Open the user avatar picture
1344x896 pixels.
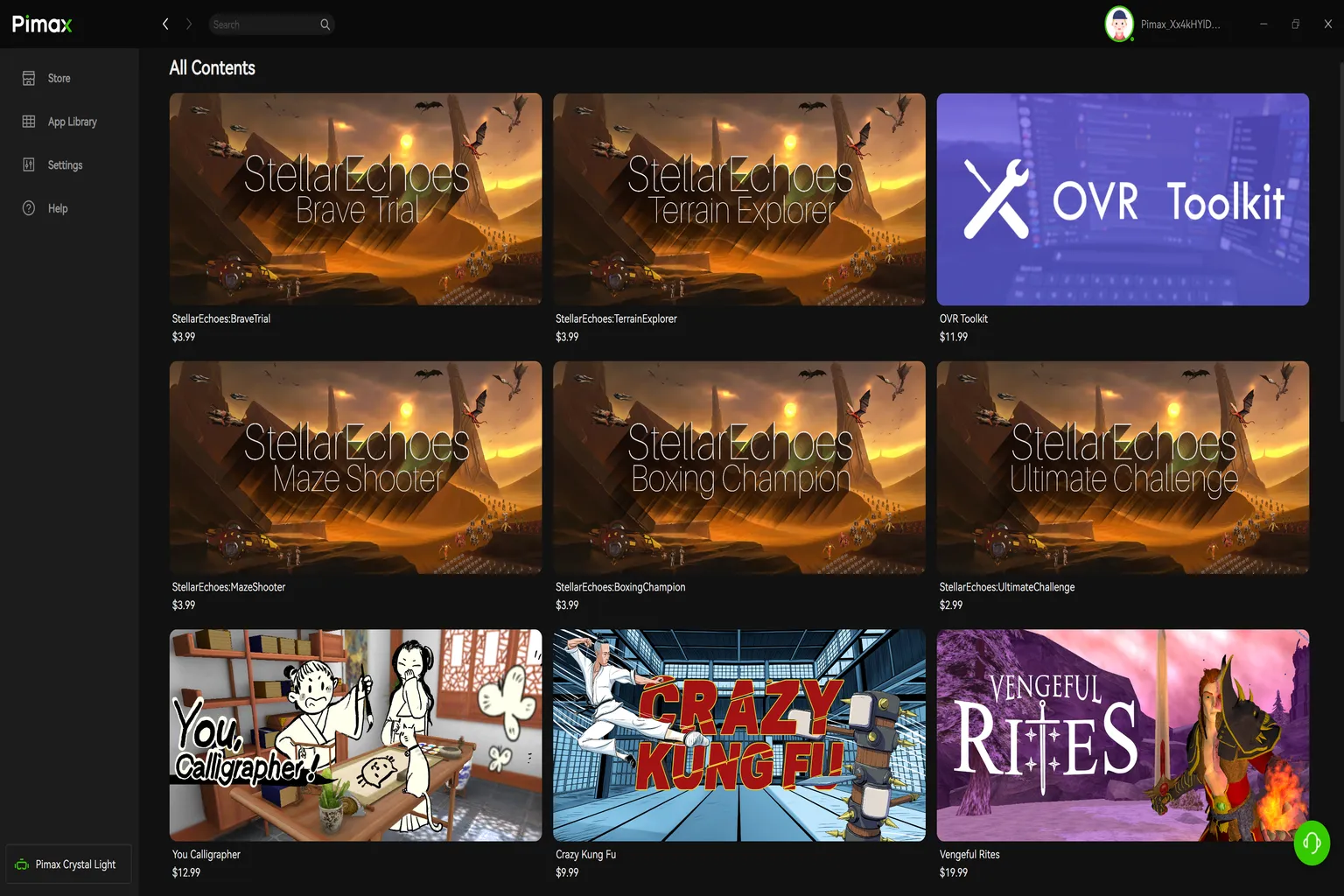[x=1119, y=24]
